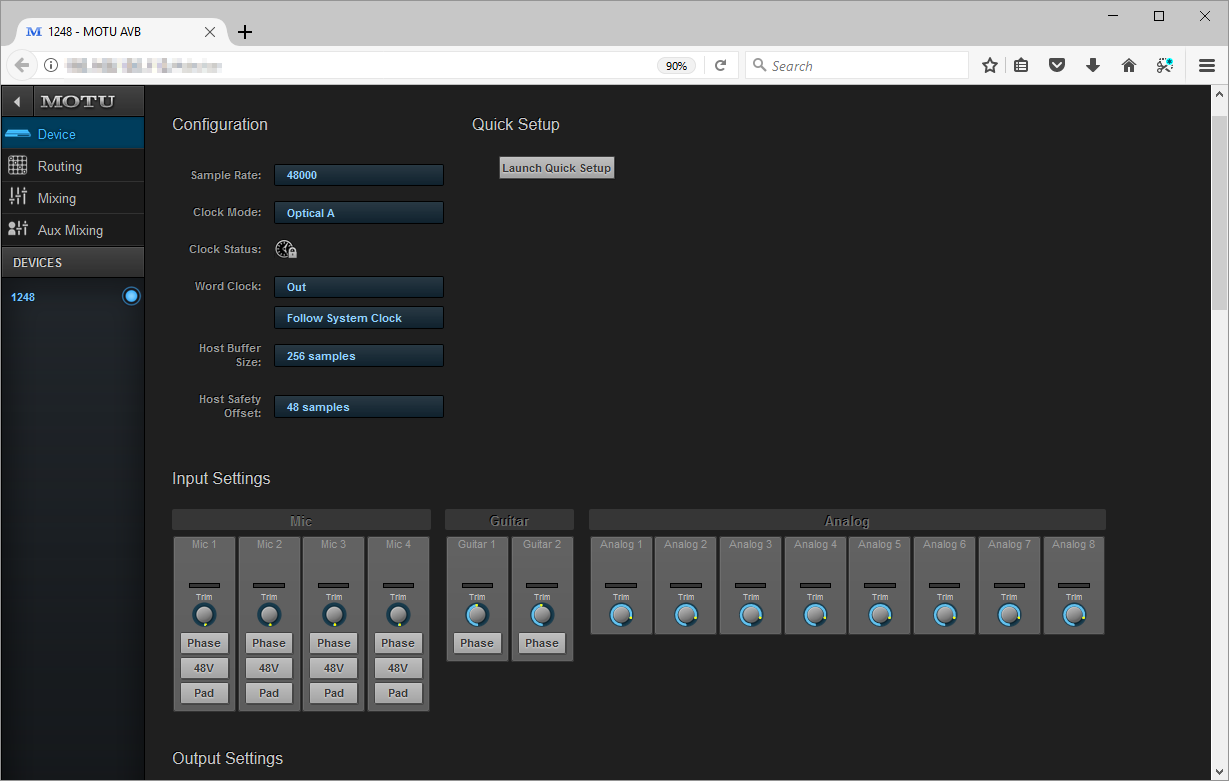Click the site information icon in the address bar
1229x781 pixels.
coord(51,65)
